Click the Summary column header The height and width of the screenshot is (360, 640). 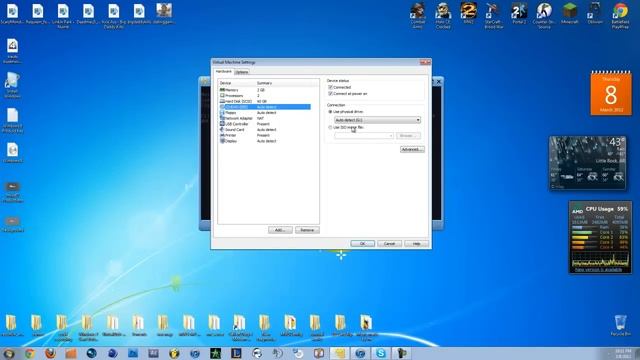click(287, 83)
